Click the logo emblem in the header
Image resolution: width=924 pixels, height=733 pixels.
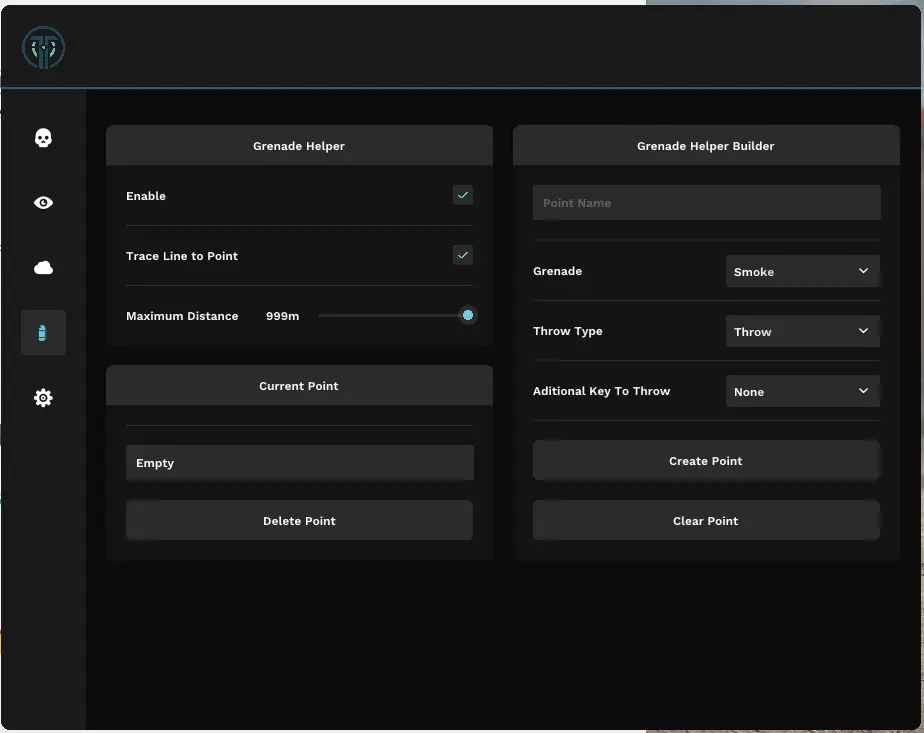pyautogui.click(x=43, y=48)
